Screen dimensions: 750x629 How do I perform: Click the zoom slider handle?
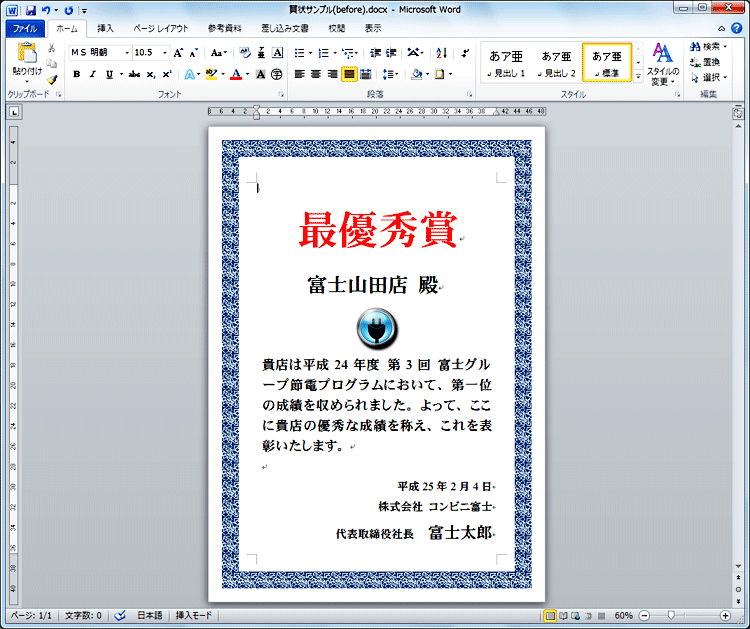tap(671, 616)
